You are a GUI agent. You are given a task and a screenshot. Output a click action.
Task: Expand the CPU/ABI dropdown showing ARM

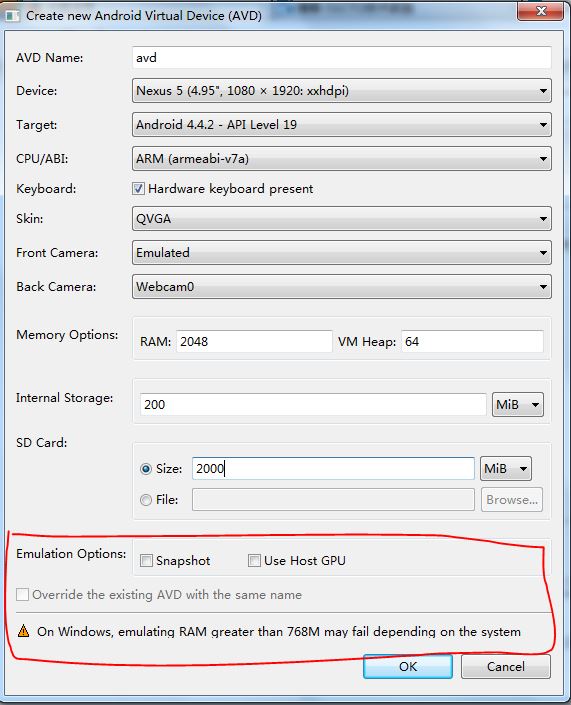[x=342, y=159]
